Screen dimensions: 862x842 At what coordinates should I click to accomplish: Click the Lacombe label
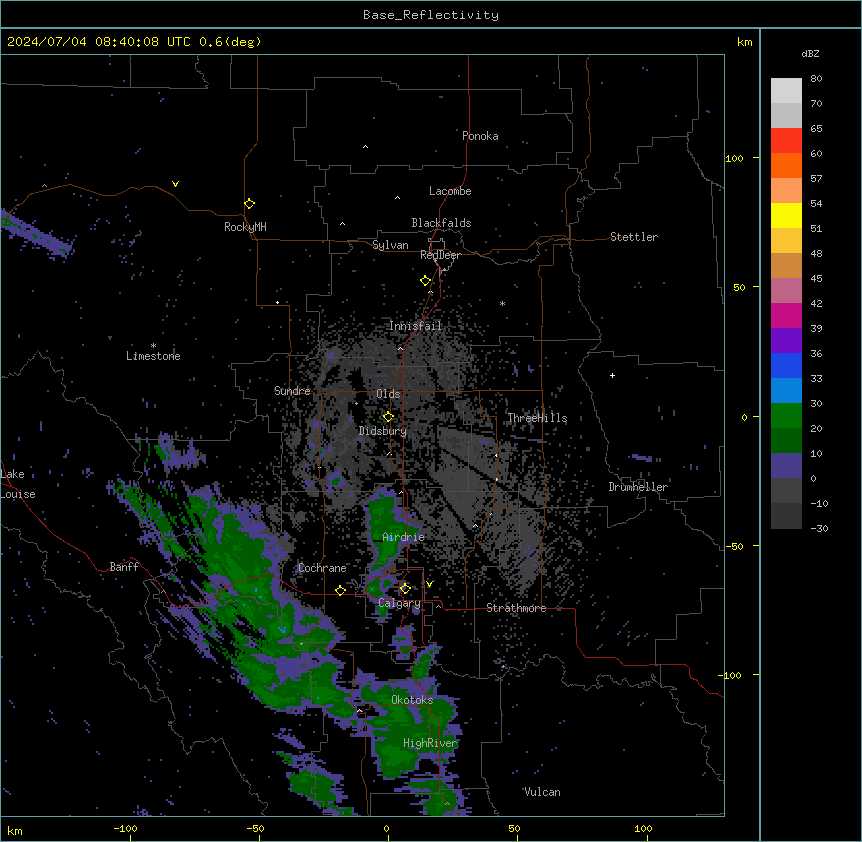pos(450,191)
